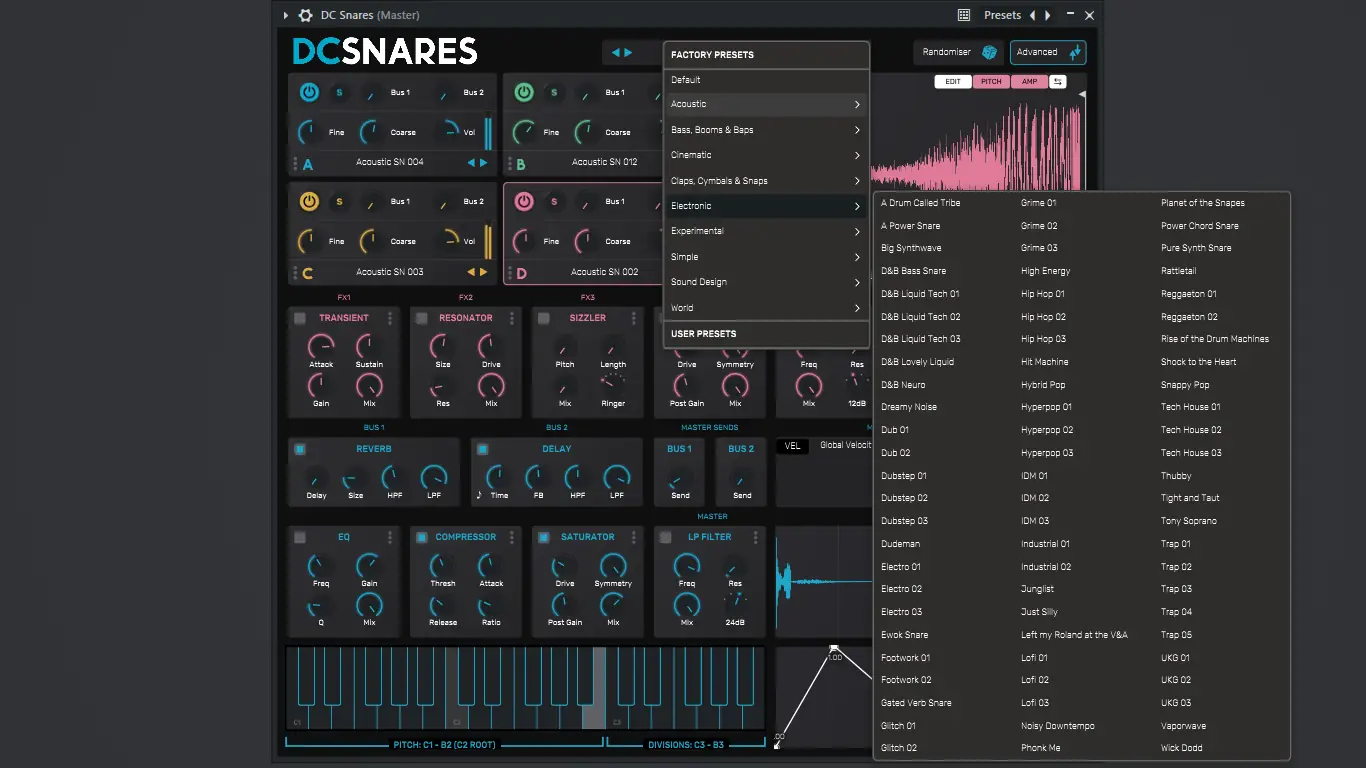Viewport: 1366px width, 768px height.
Task: Click the grid icon next to Presets
Action: pyautogui.click(x=964, y=15)
